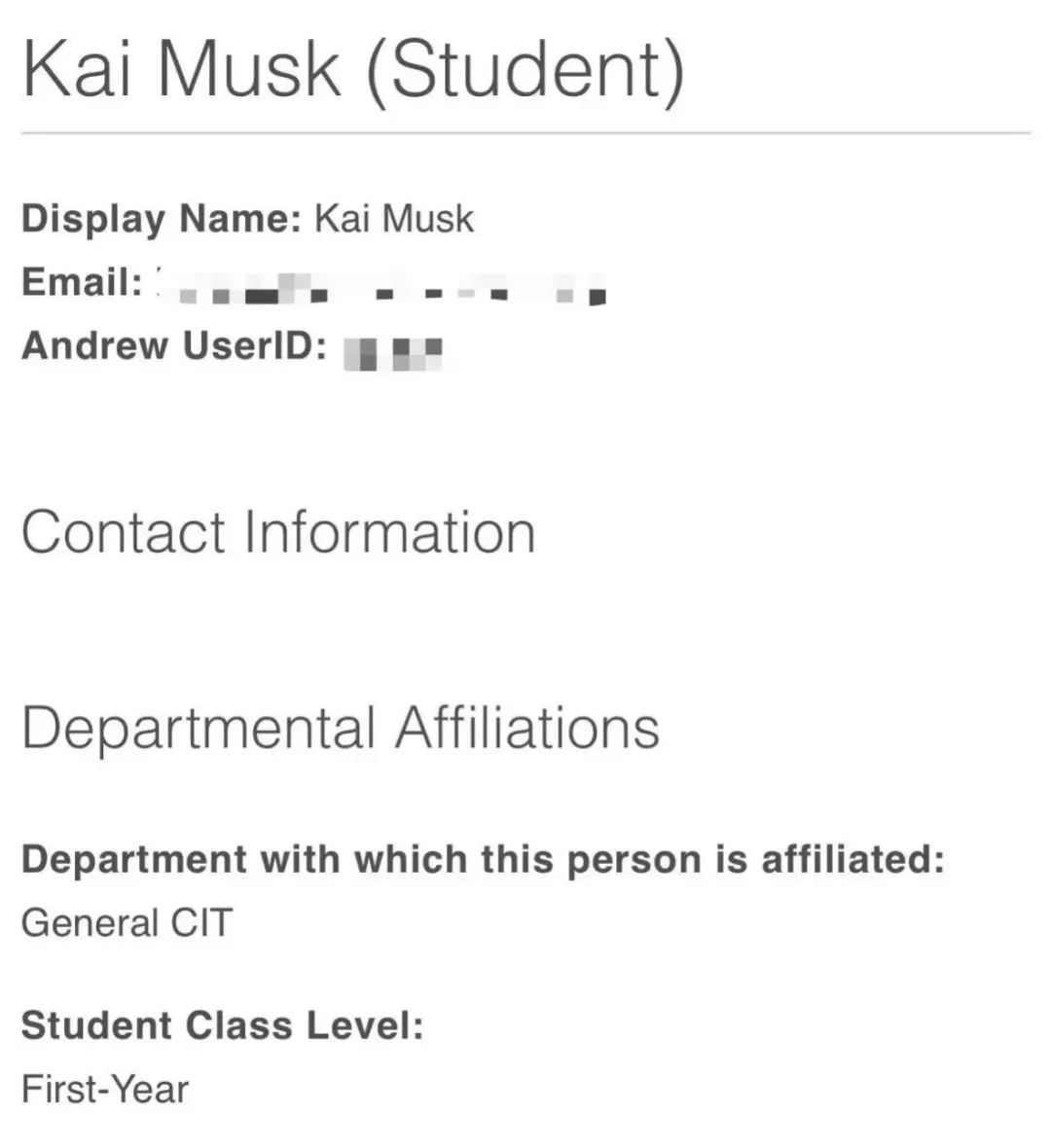The image size is (1051, 1148).
Task: Click the word "Departmental" in the section heading
Action: point(199,728)
